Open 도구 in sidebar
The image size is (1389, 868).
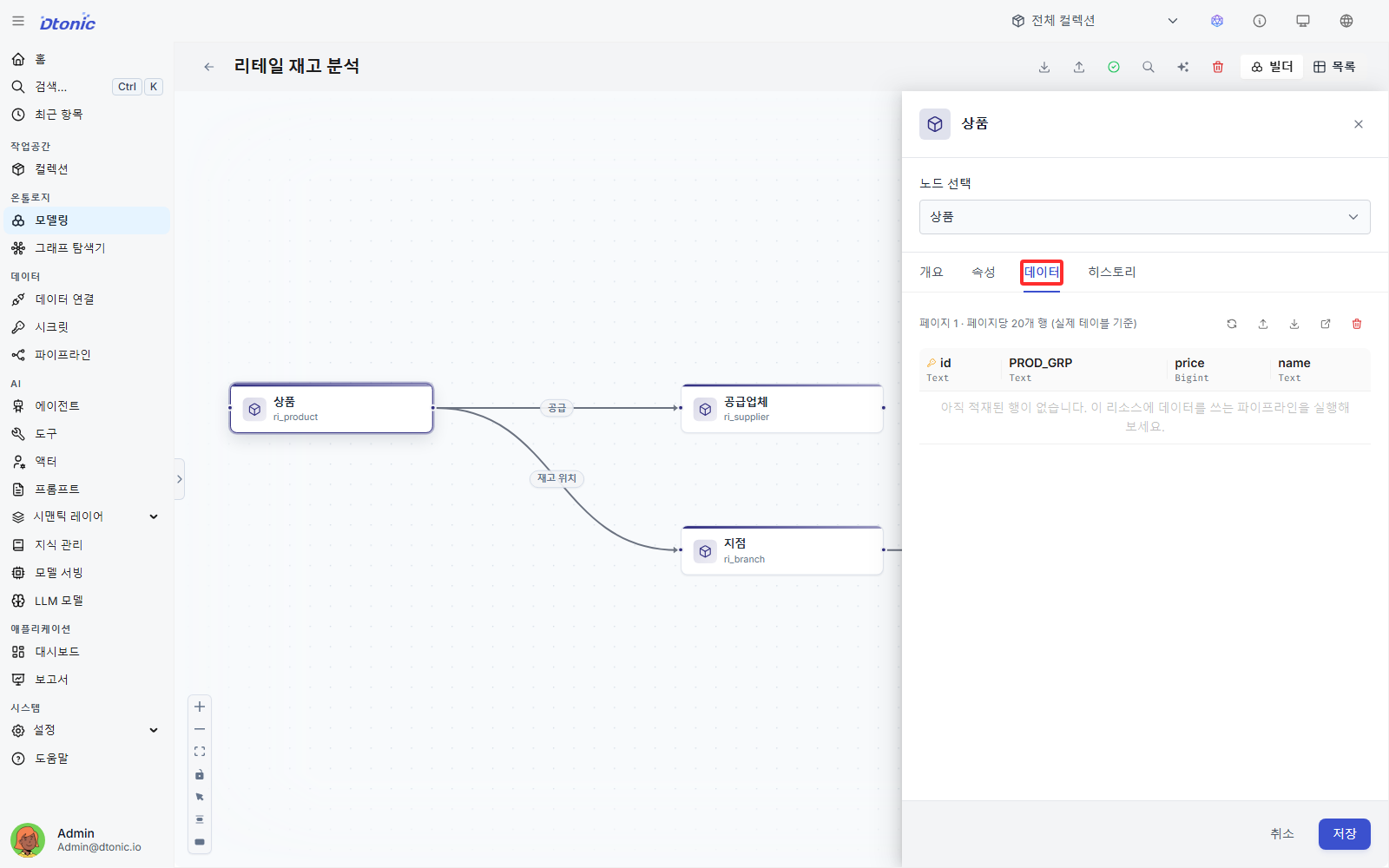87,434
